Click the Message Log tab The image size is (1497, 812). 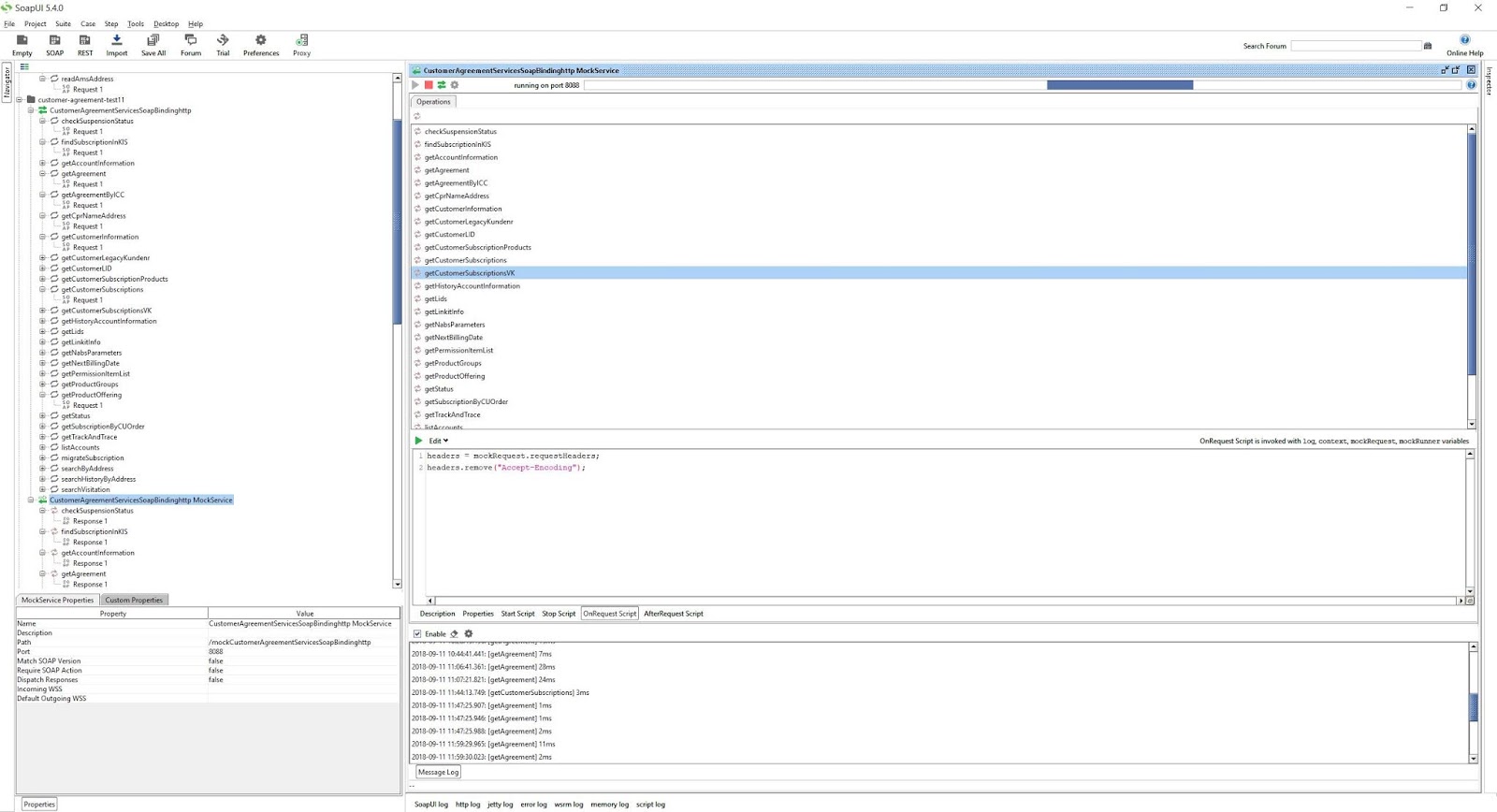[438, 773]
